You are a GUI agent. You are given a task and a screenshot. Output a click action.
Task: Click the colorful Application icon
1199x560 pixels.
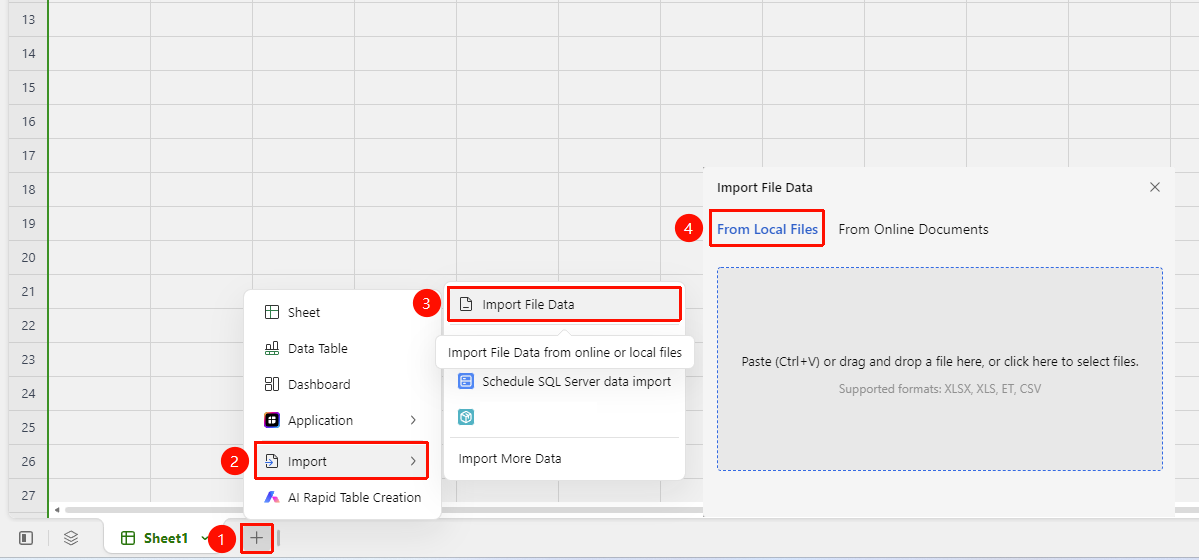pos(271,420)
